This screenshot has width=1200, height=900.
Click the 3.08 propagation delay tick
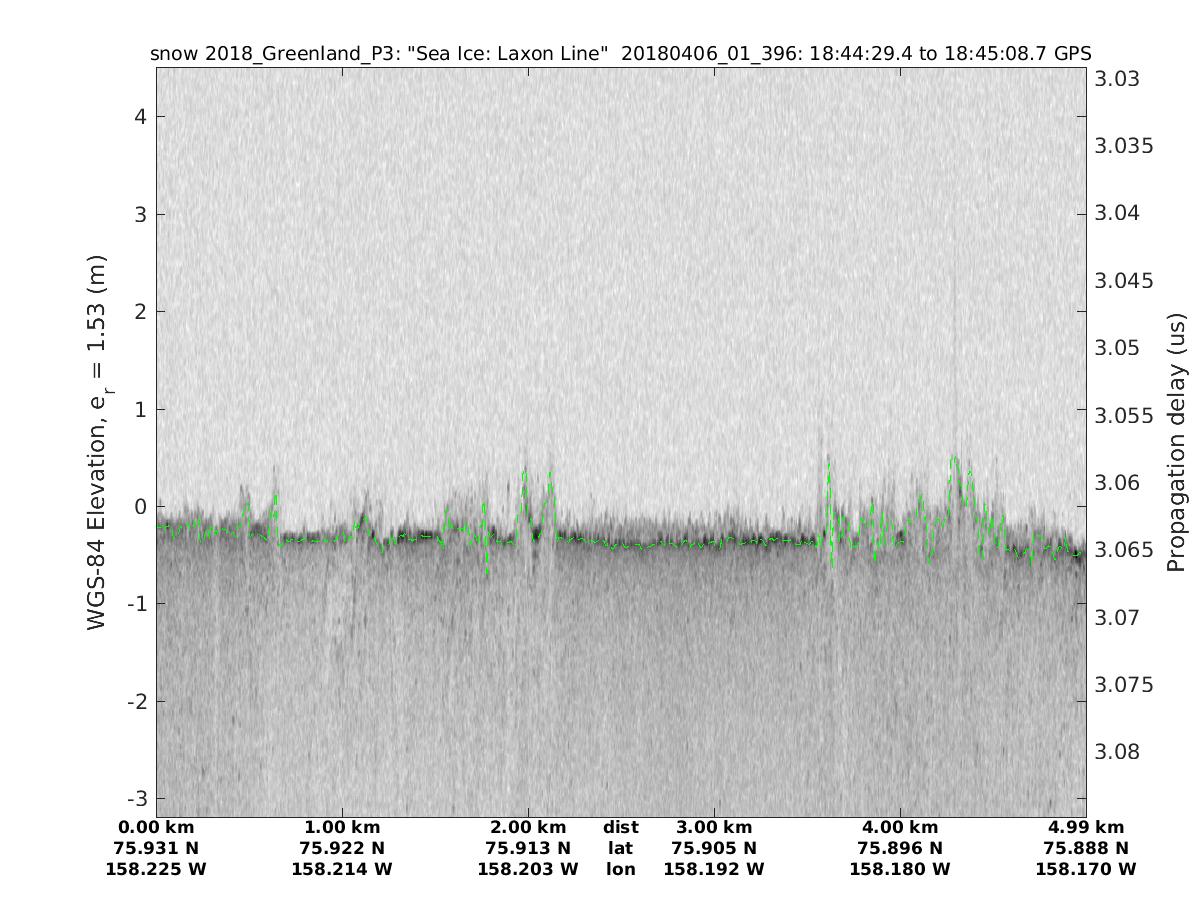click(x=1116, y=752)
